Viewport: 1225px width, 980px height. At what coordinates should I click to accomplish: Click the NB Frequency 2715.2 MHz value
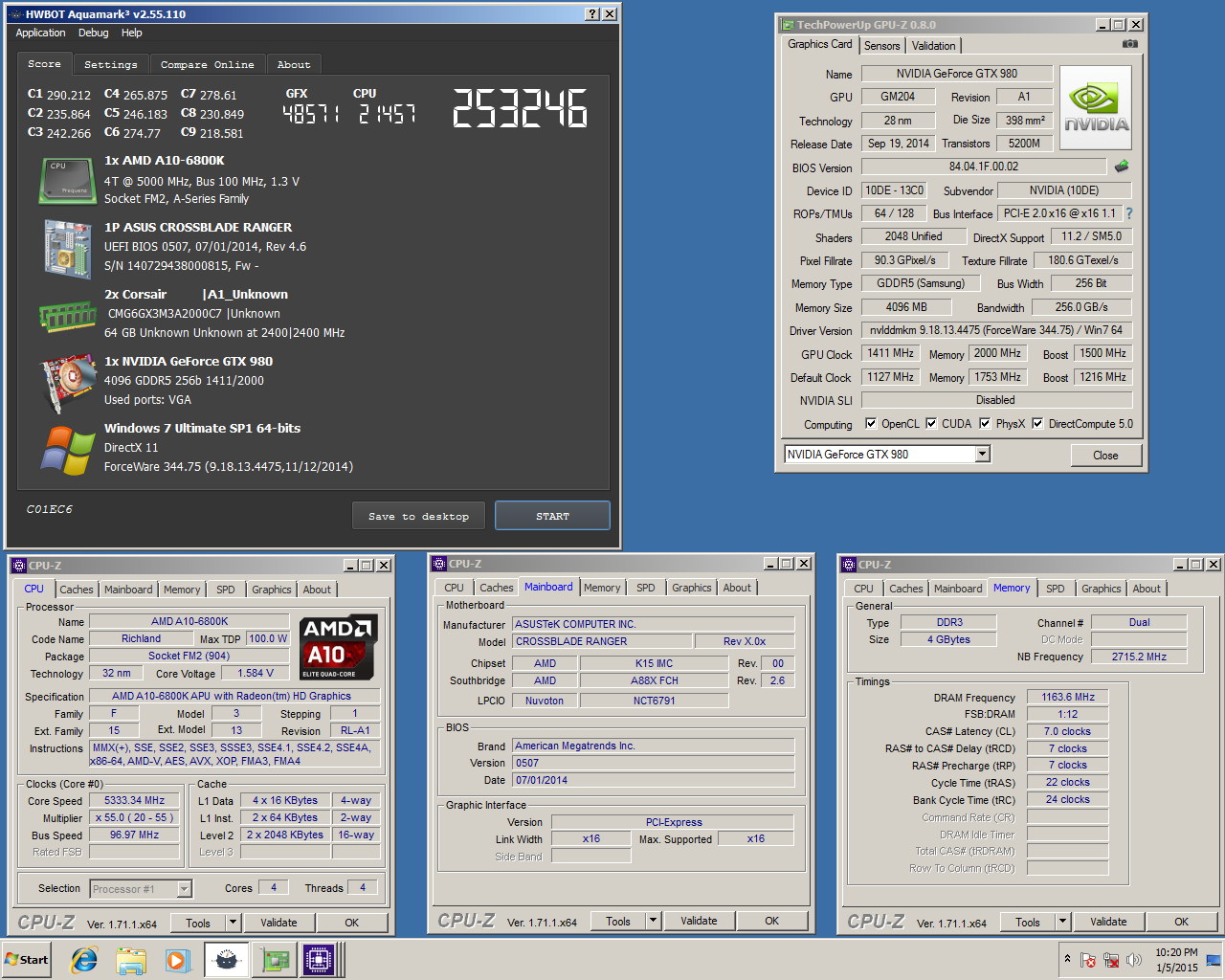pyautogui.click(x=1139, y=657)
